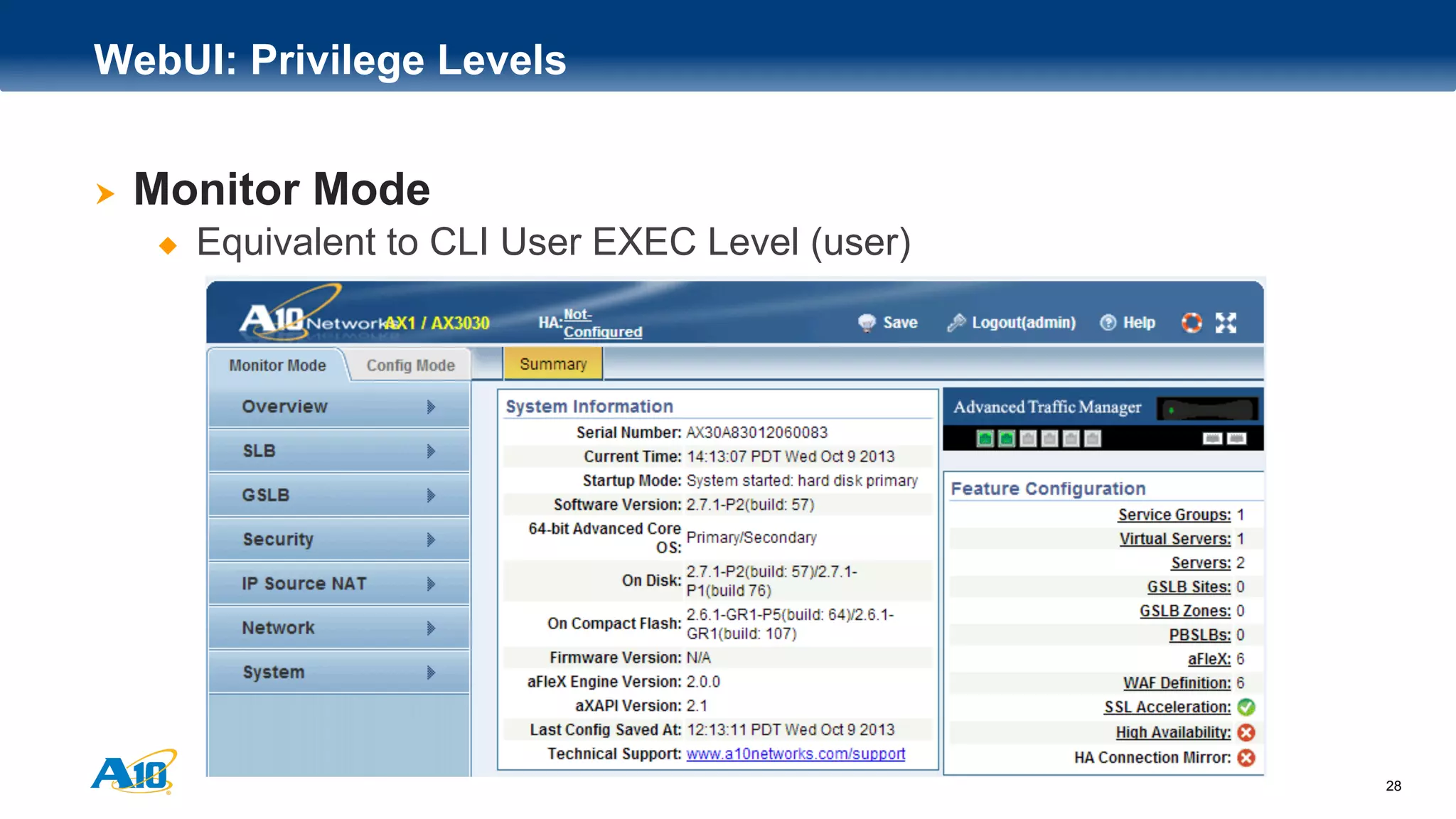Click the SSL Acceleration green check status
Image resolution: width=1456 pixels, height=819 pixels.
(x=1246, y=707)
